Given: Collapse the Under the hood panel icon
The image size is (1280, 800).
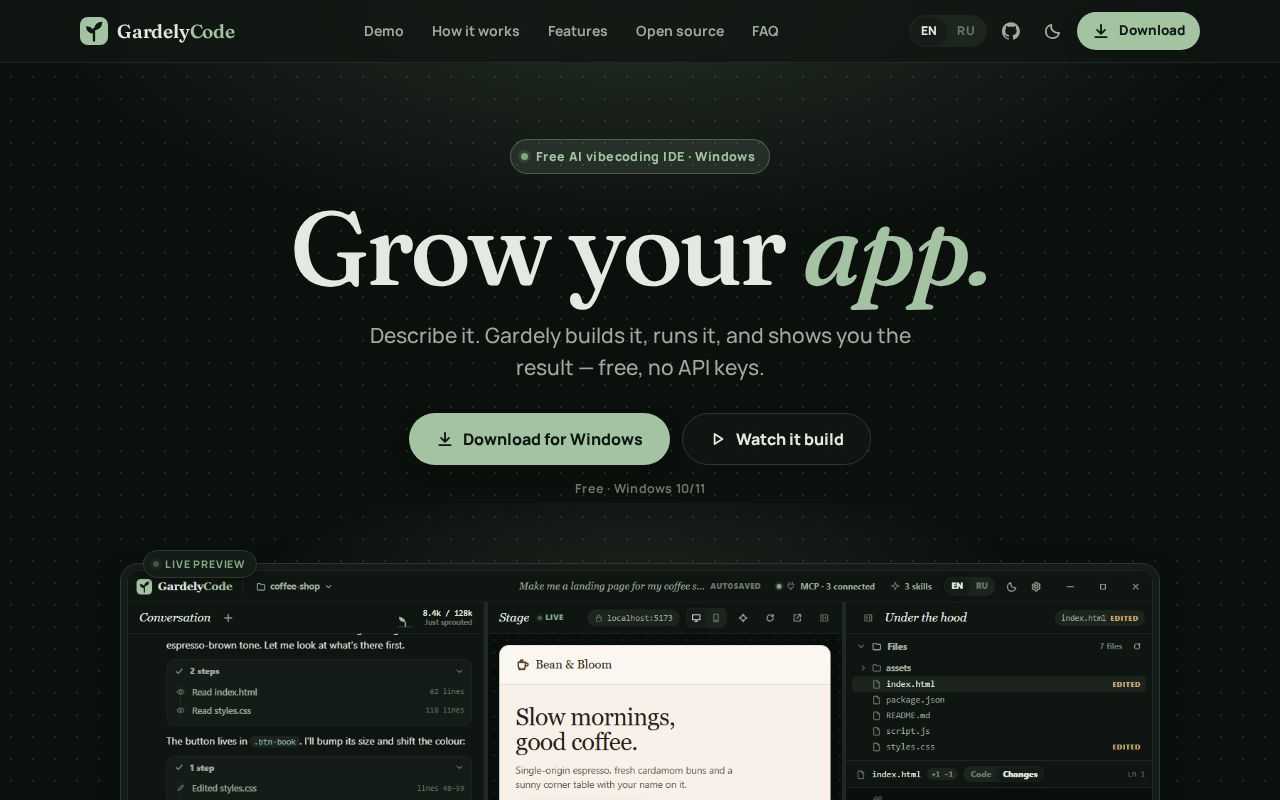Looking at the screenshot, I should (868, 618).
